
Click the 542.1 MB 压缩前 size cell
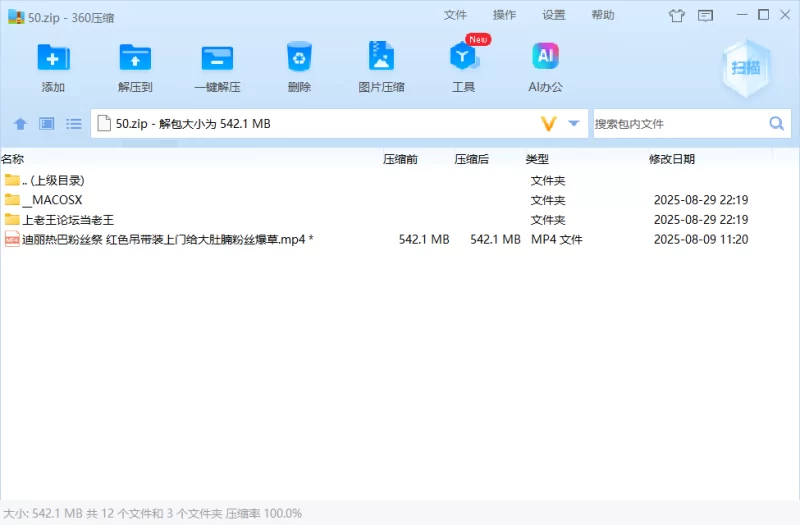(424, 239)
